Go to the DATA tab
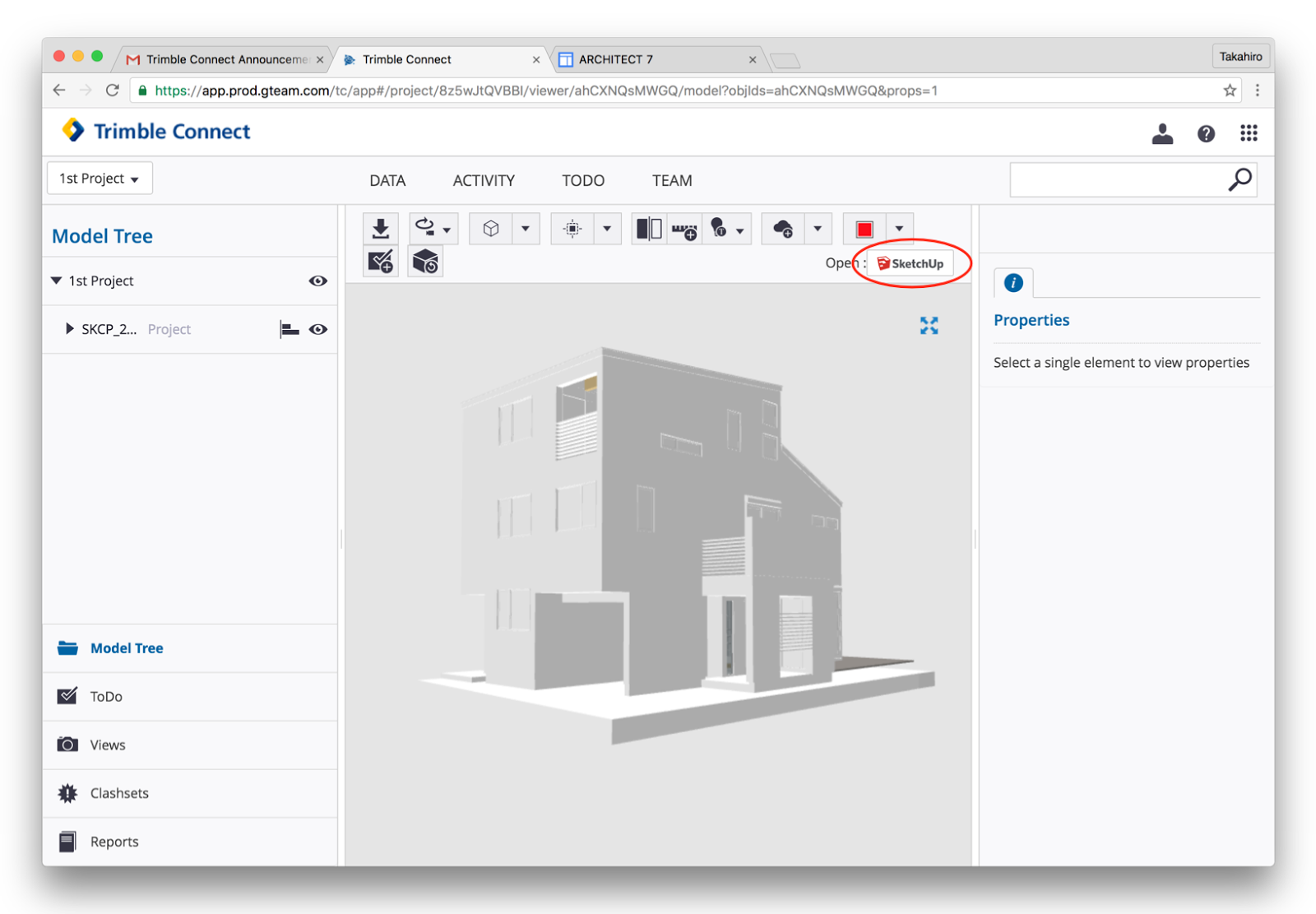The height and width of the screenshot is (914, 1316). 387,180
